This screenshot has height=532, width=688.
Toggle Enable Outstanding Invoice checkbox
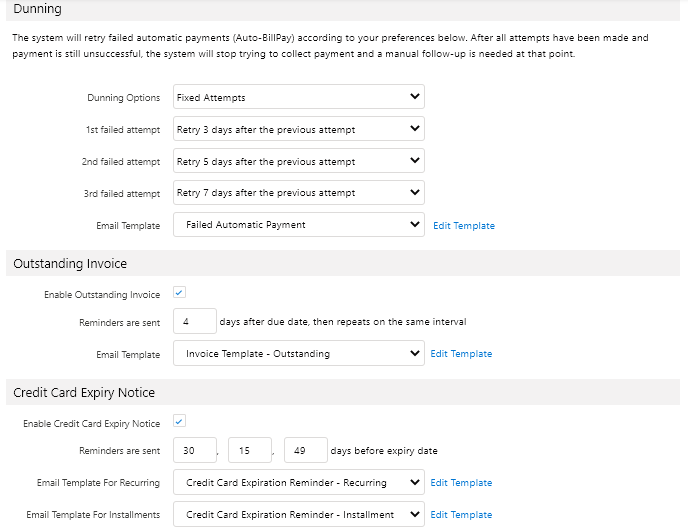pyautogui.click(x=180, y=293)
